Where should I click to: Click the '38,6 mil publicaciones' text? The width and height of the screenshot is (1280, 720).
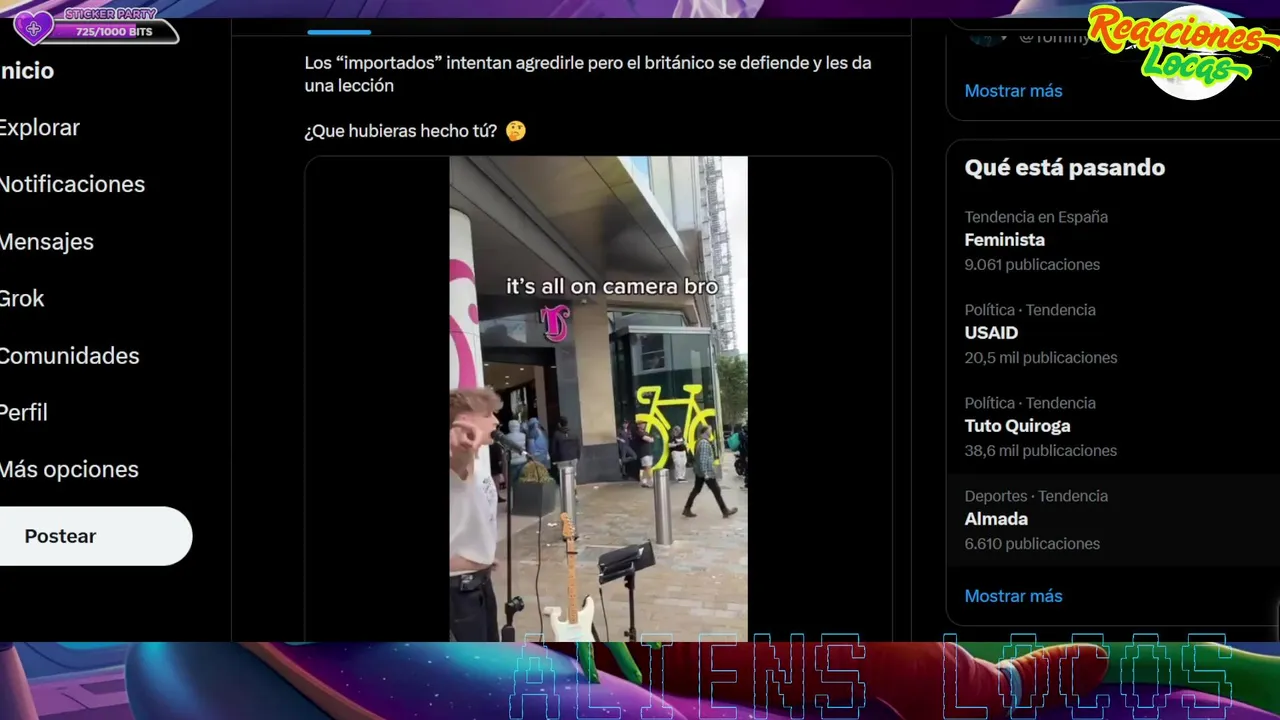pyautogui.click(x=1041, y=451)
